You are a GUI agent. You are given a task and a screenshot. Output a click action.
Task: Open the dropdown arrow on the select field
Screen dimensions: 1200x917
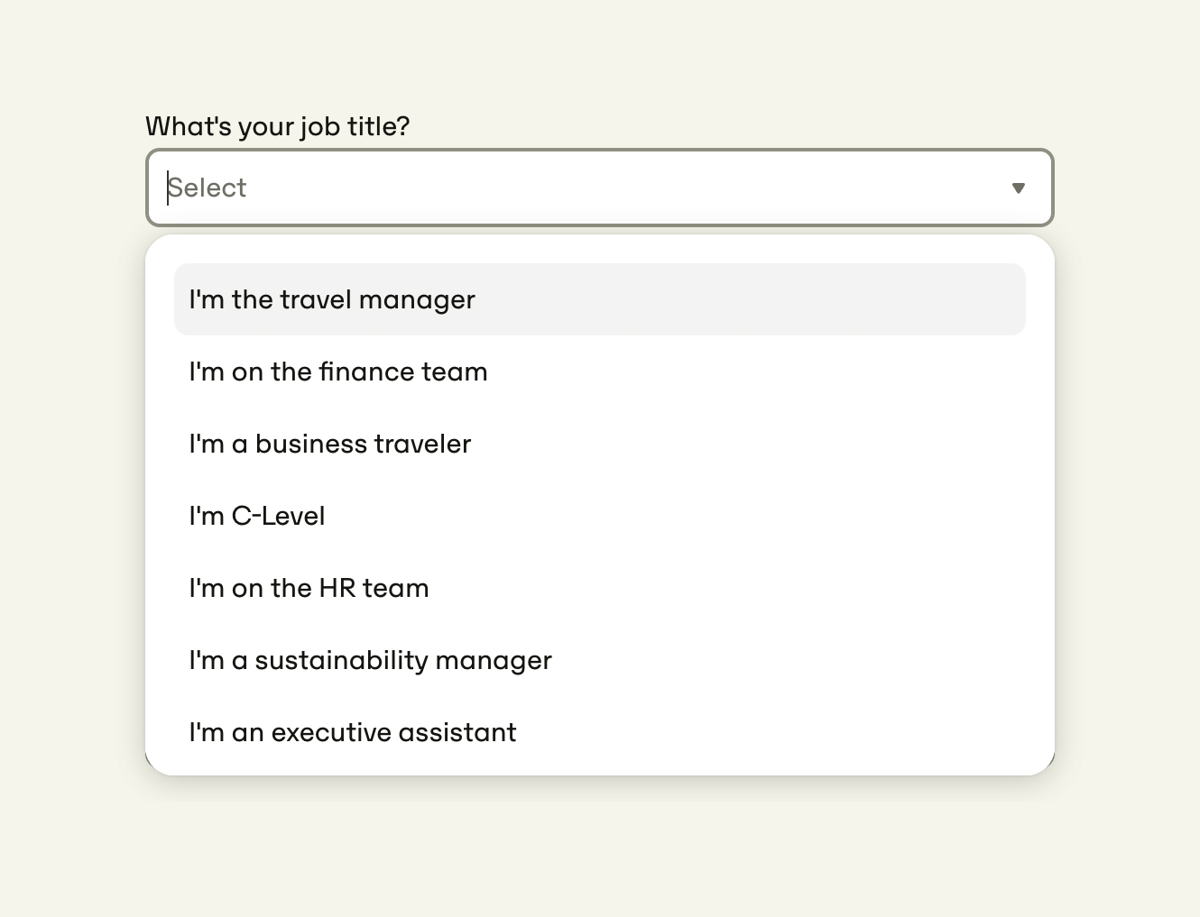point(1019,188)
